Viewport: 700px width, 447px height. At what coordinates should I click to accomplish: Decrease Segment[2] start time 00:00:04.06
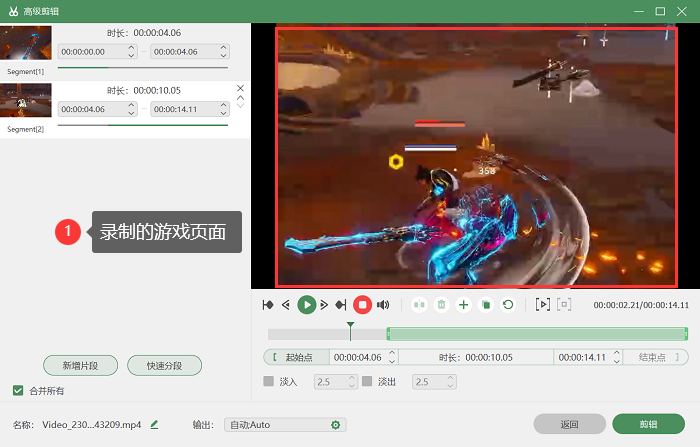pyautogui.click(x=131, y=113)
